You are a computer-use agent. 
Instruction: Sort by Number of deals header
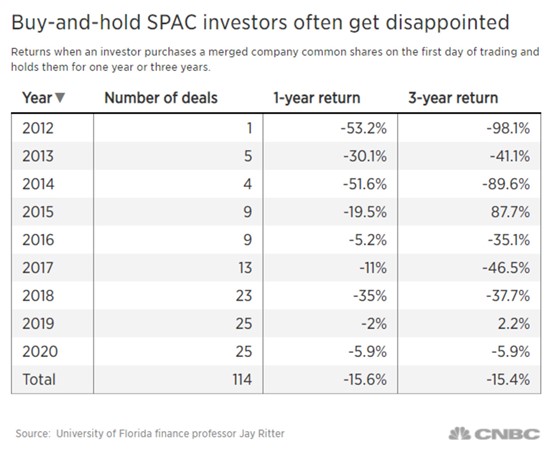point(161,98)
